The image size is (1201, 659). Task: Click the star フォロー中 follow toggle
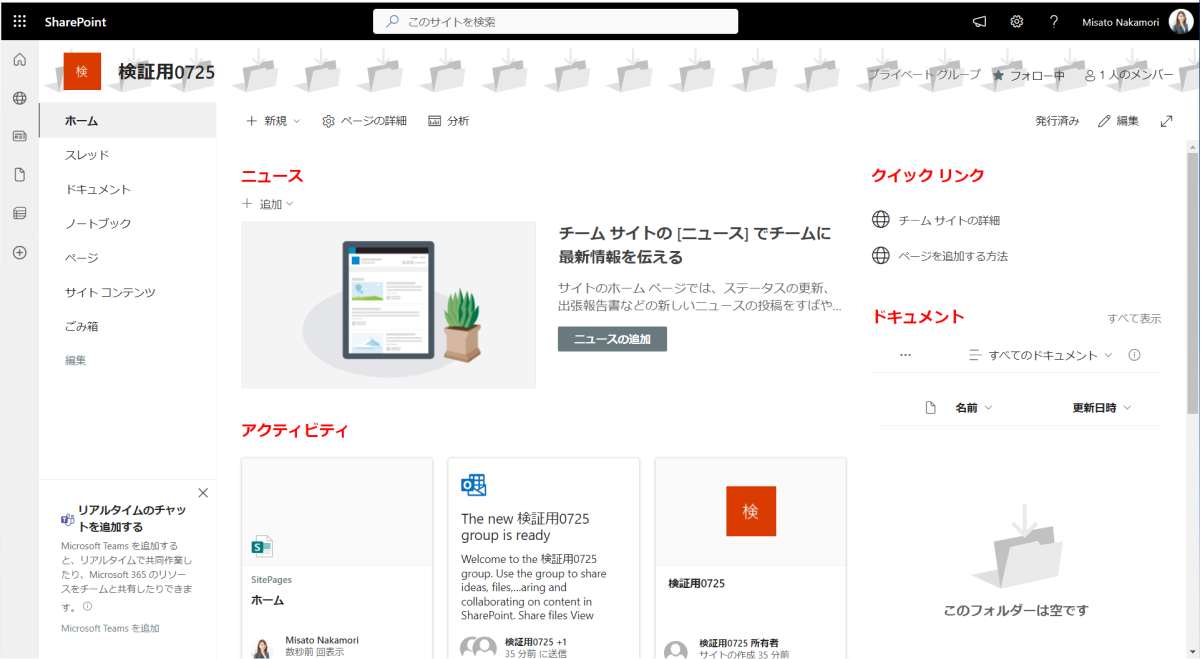[1028, 75]
